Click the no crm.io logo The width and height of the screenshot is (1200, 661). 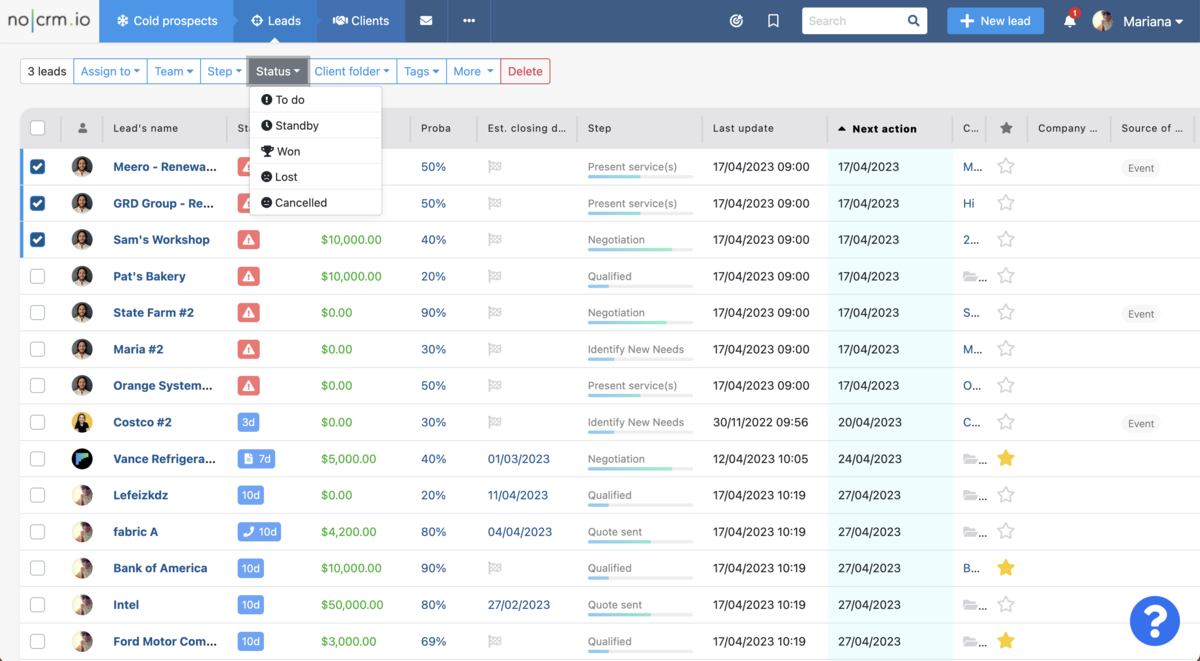click(49, 21)
